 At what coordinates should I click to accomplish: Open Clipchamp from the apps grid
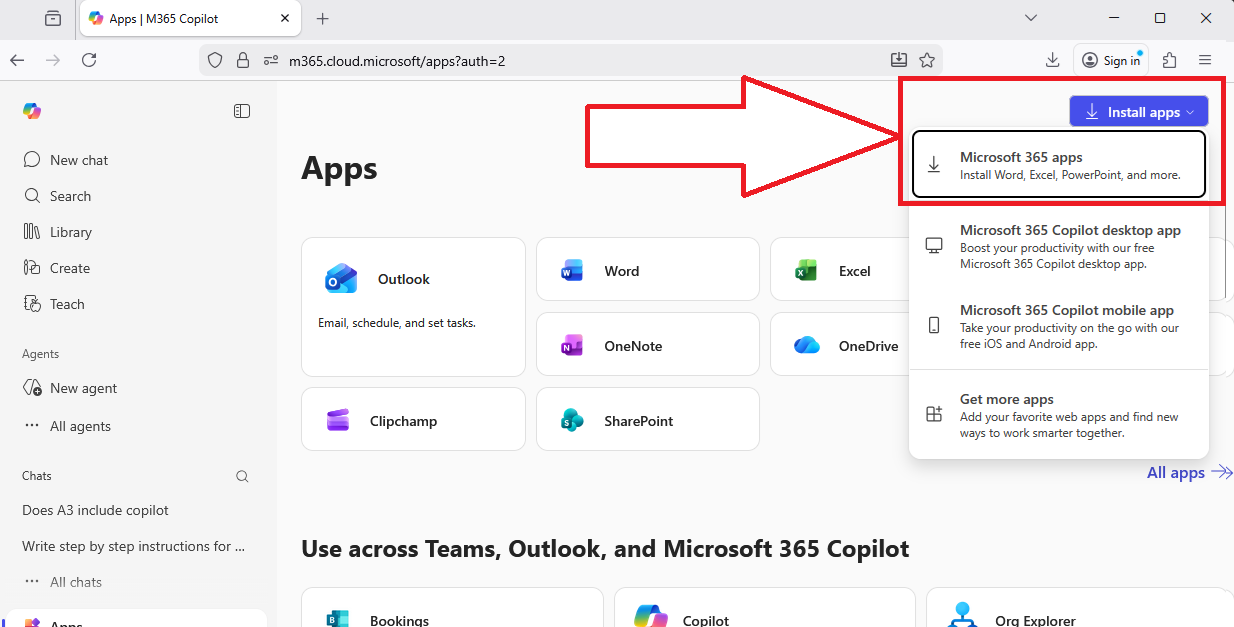point(412,420)
